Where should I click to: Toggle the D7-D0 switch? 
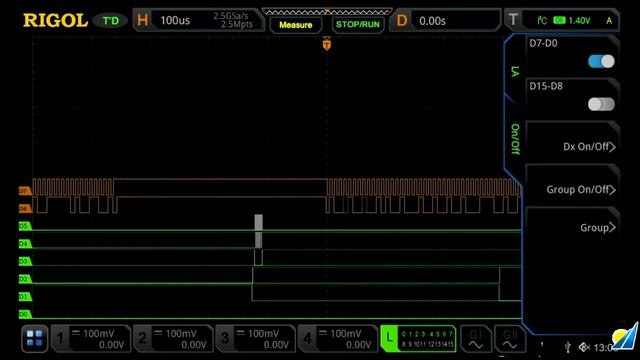601,61
